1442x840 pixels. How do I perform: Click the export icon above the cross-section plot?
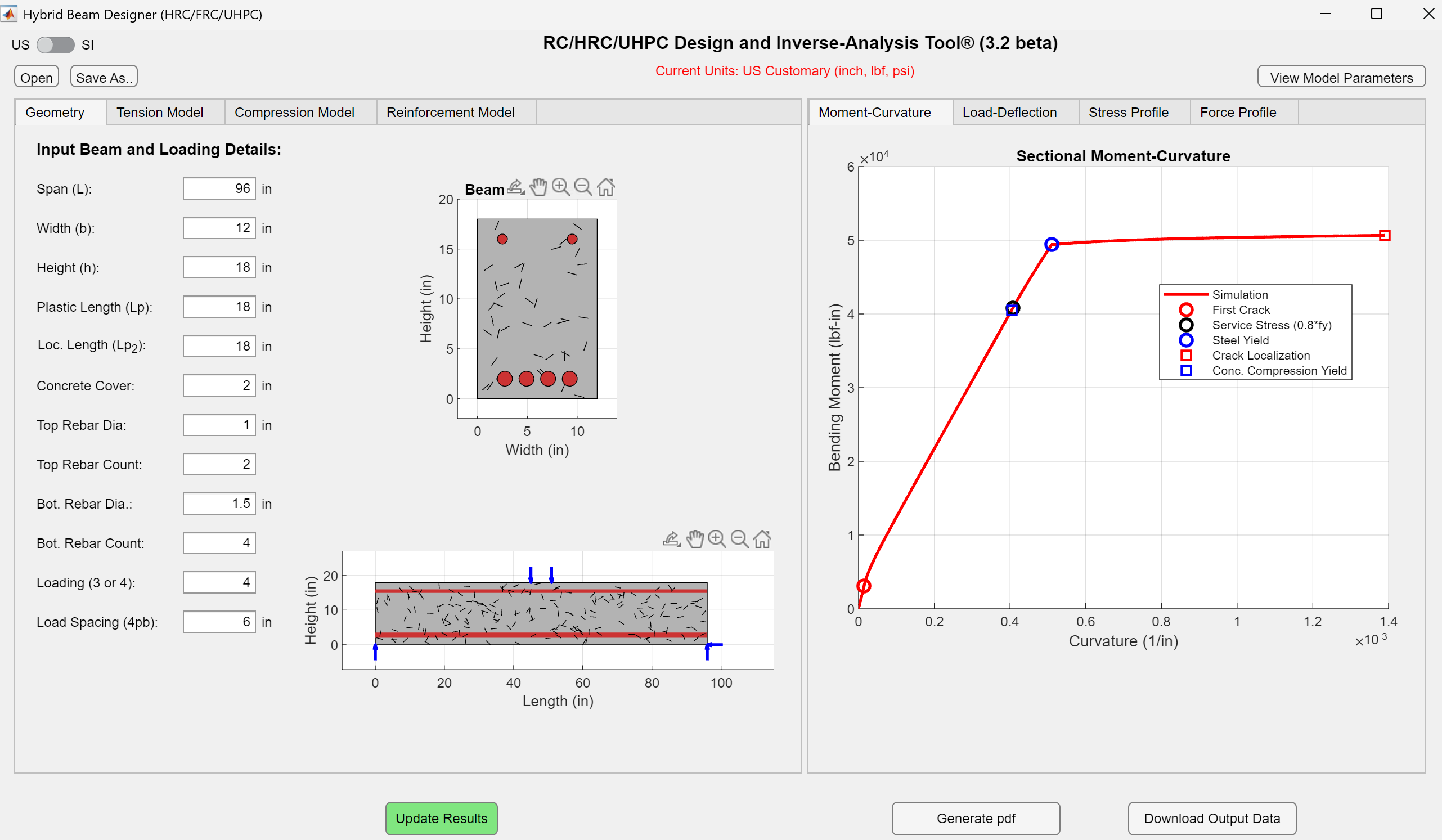point(515,187)
